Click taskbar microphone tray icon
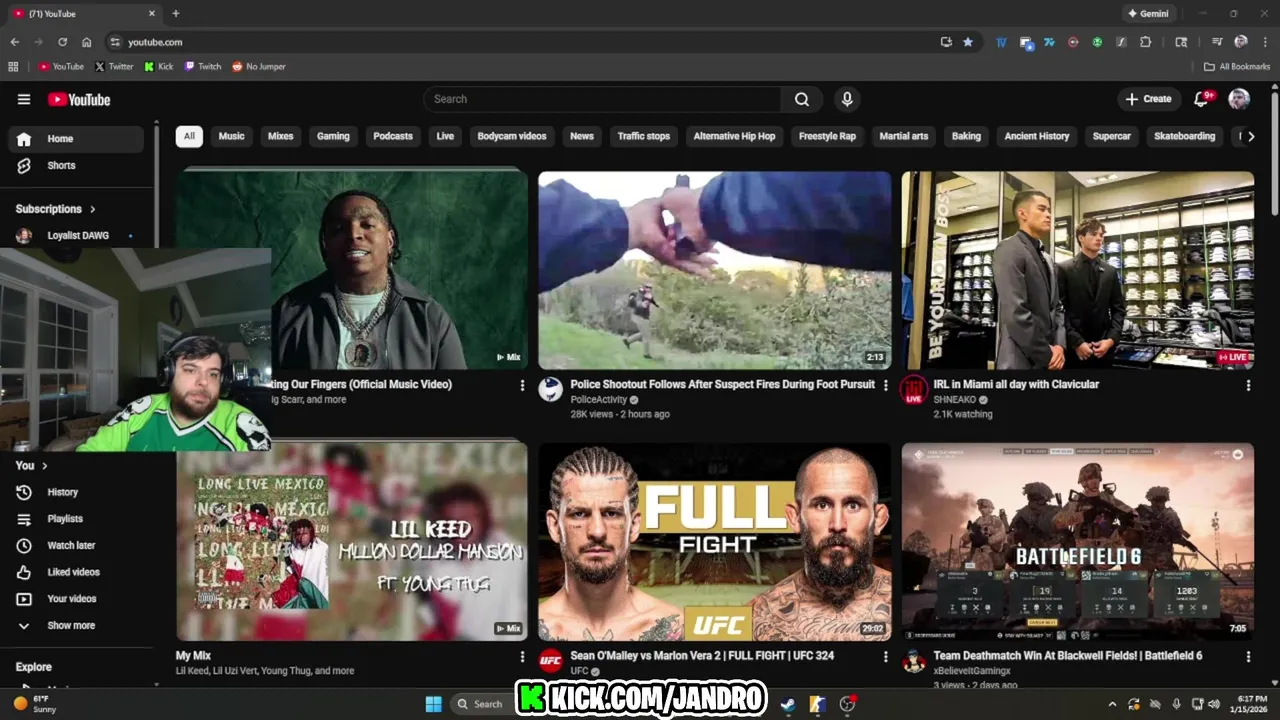The width and height of the screenshot is (1280, 720). point(1176,704)
